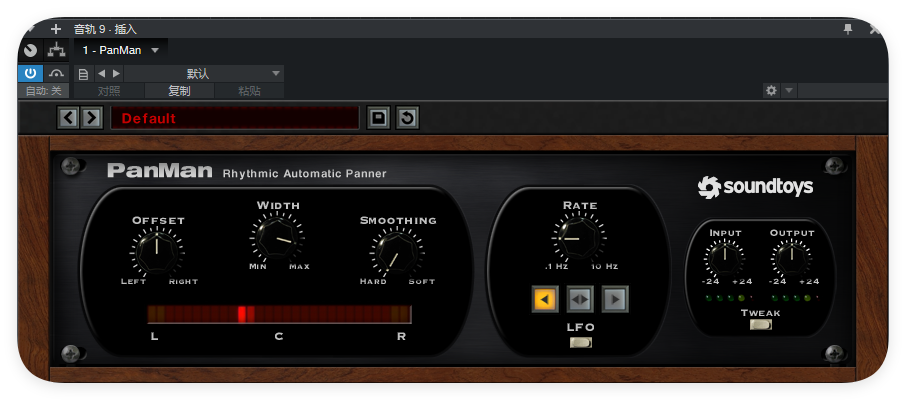Click the plus icon in title bar

click(55, 29)
